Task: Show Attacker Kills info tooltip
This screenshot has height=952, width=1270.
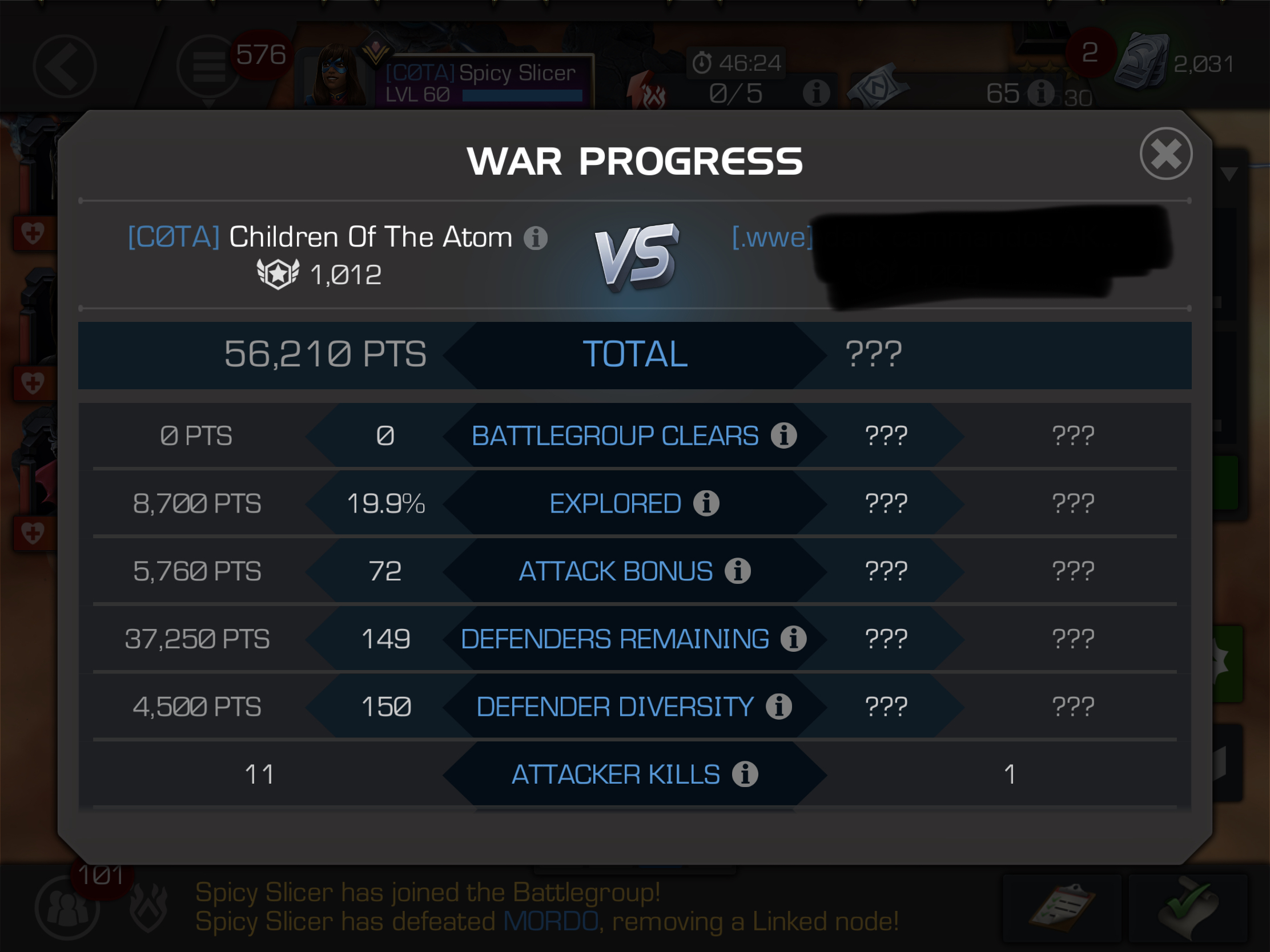Action: pyautogui.click(x=745, y=774)
